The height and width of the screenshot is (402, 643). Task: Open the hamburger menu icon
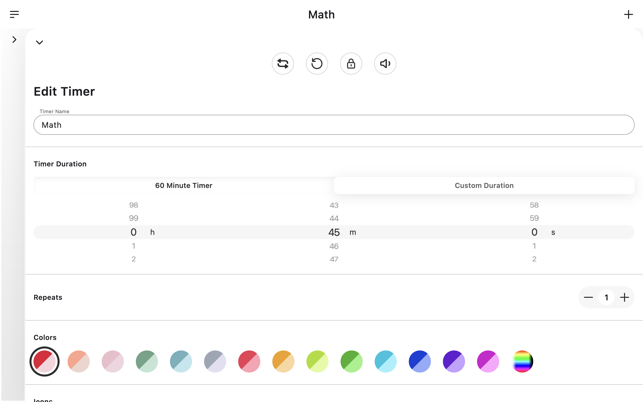[14, 14]
